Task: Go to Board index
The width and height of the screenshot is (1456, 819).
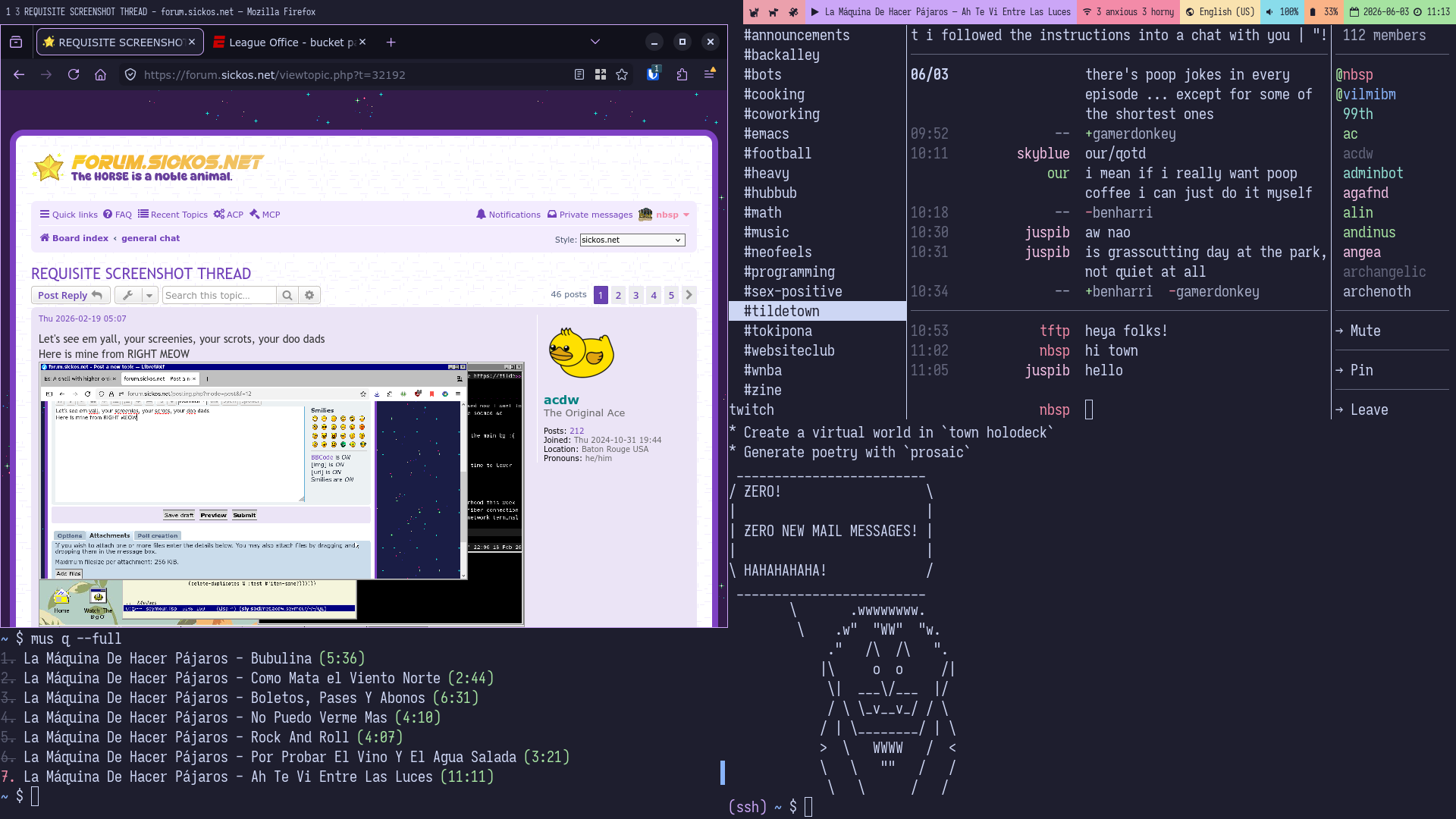Action: pyautogui.click(x=74, y=238)
